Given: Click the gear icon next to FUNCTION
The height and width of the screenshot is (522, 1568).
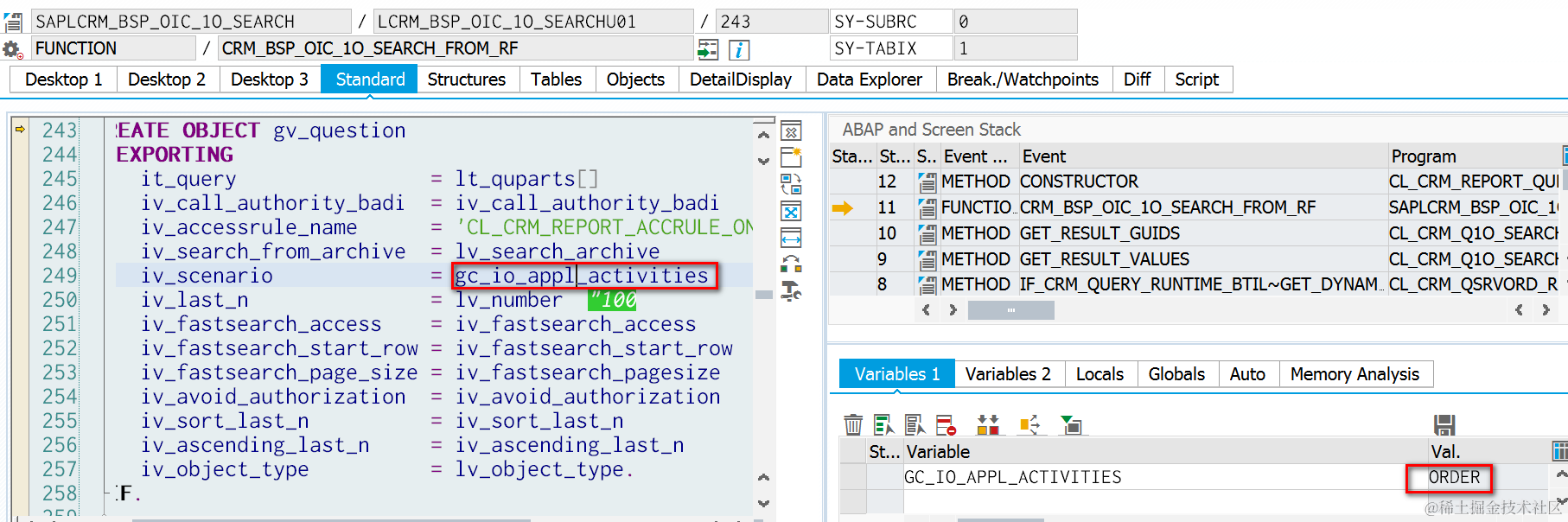Looking at the screenshot, I should (12, 49).
